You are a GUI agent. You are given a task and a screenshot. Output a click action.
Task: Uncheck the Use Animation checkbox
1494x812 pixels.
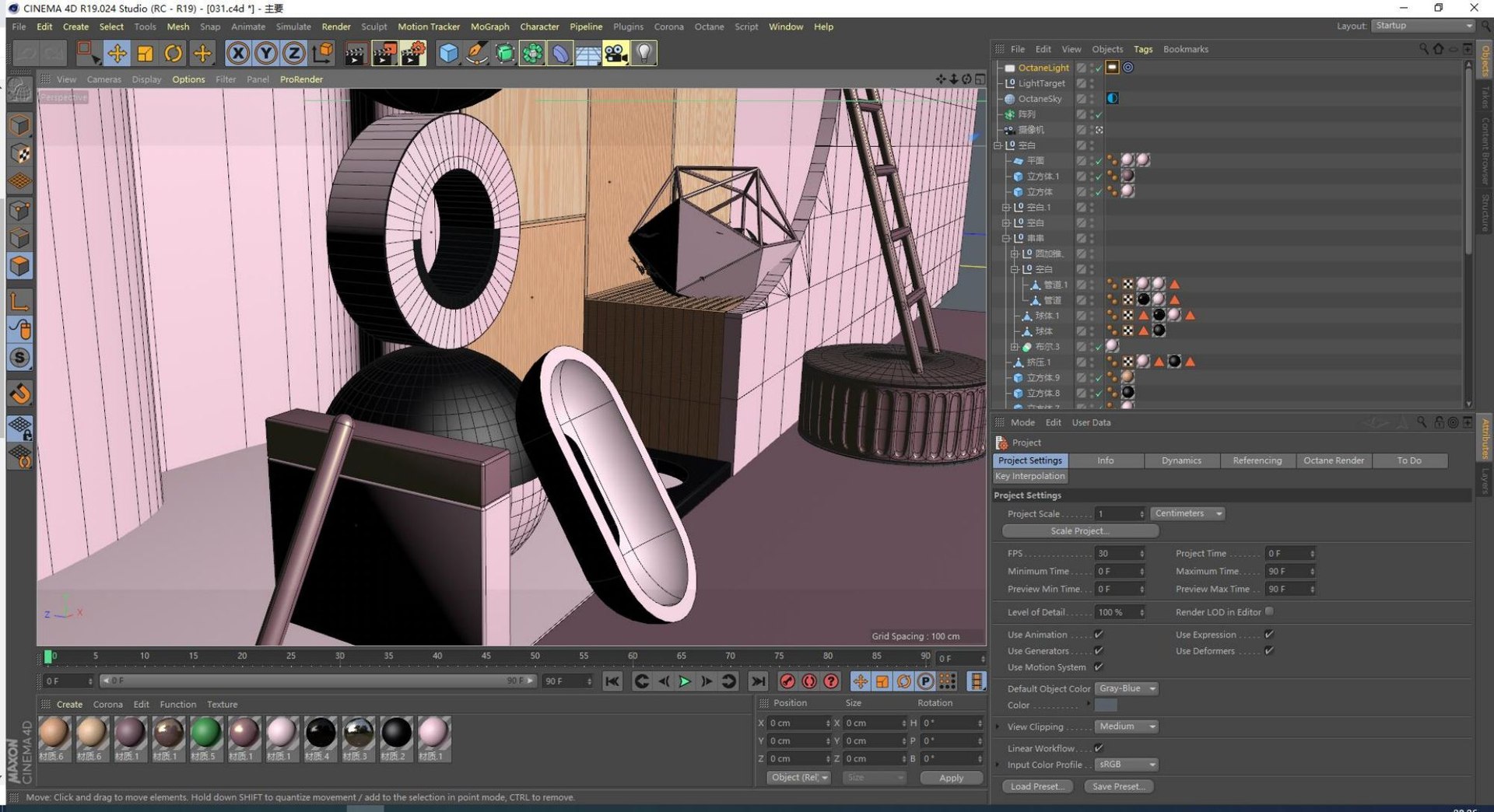point(1099,635)
